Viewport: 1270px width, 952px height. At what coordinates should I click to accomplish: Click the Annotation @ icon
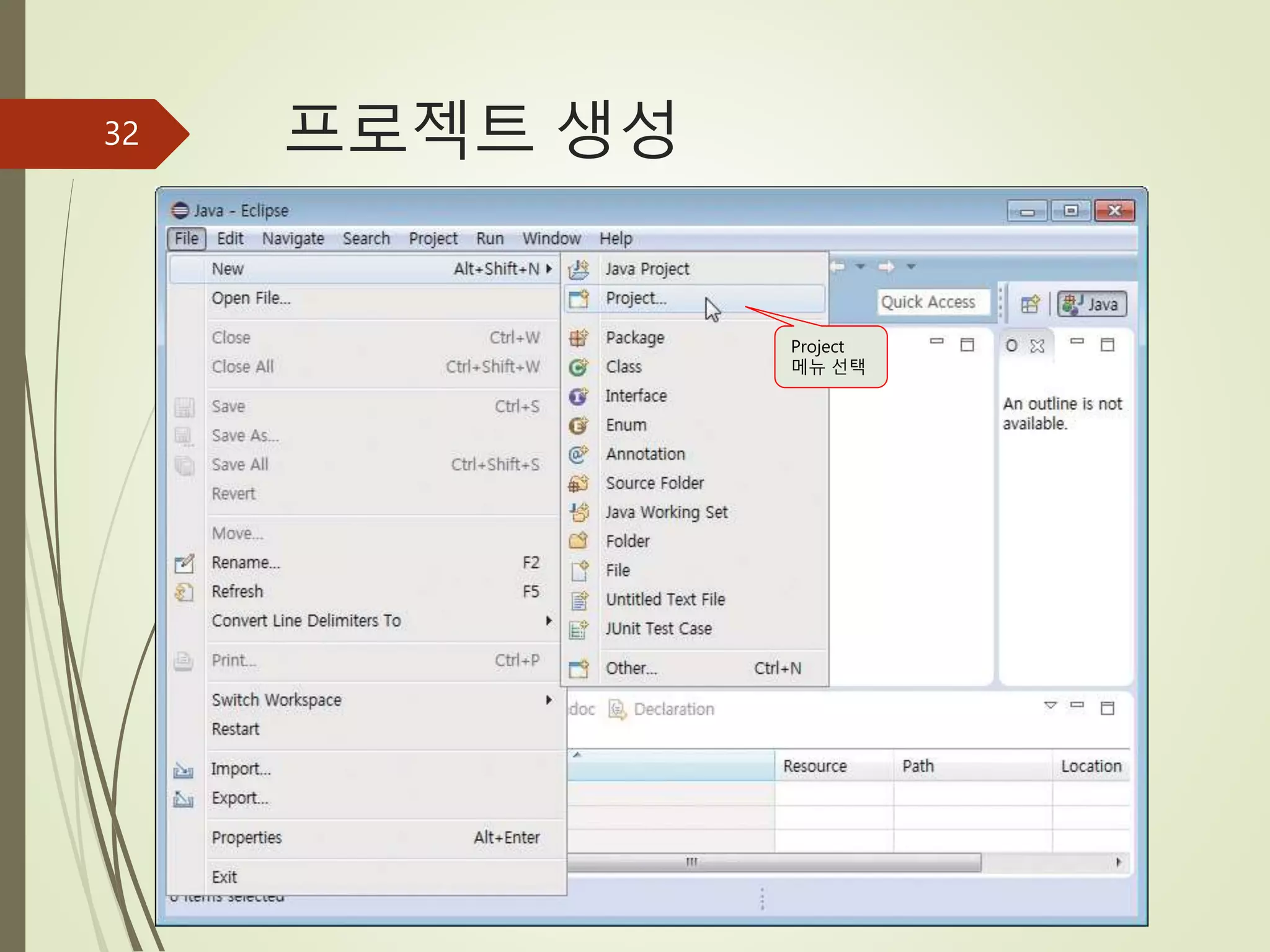pos(579,454)
